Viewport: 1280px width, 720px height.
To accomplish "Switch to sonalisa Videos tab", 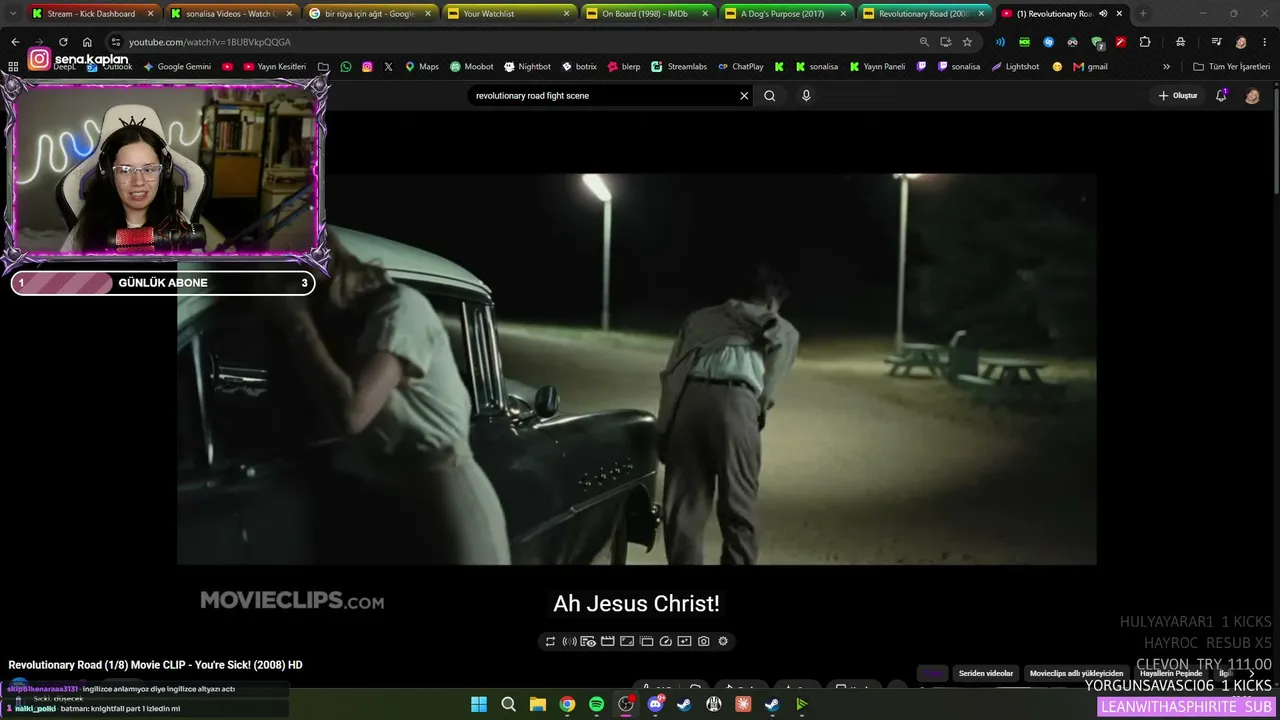I will [231, 14].
